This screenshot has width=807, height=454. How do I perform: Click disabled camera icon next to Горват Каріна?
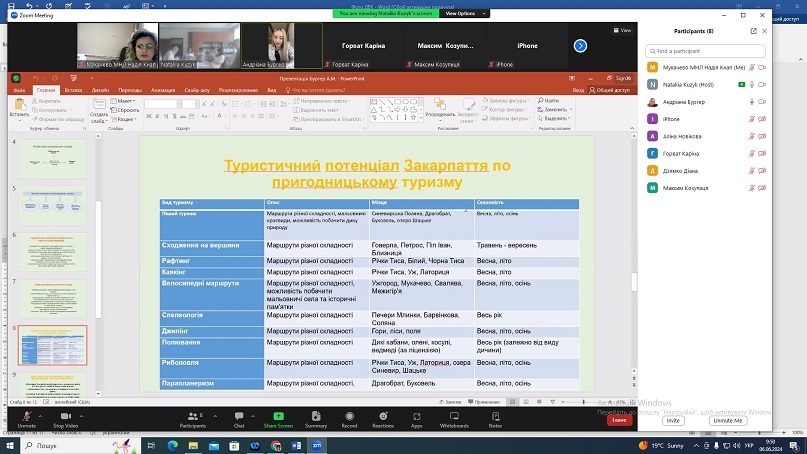pyautogui.click(x=762, y=153)
